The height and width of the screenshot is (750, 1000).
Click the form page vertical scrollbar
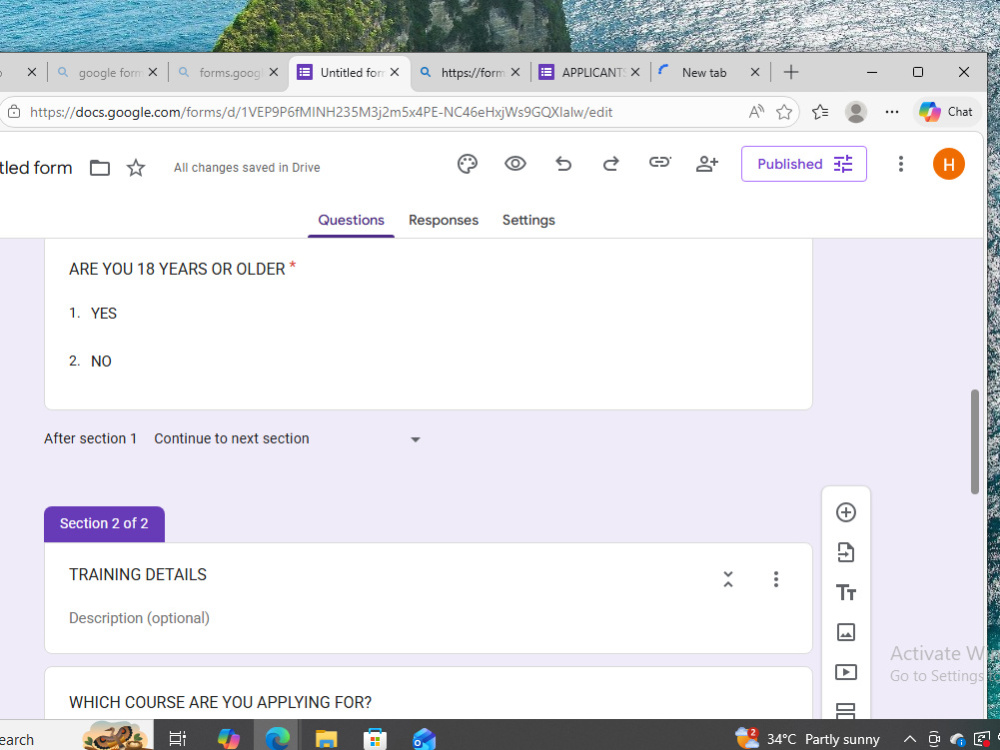[x=974, y=441]
